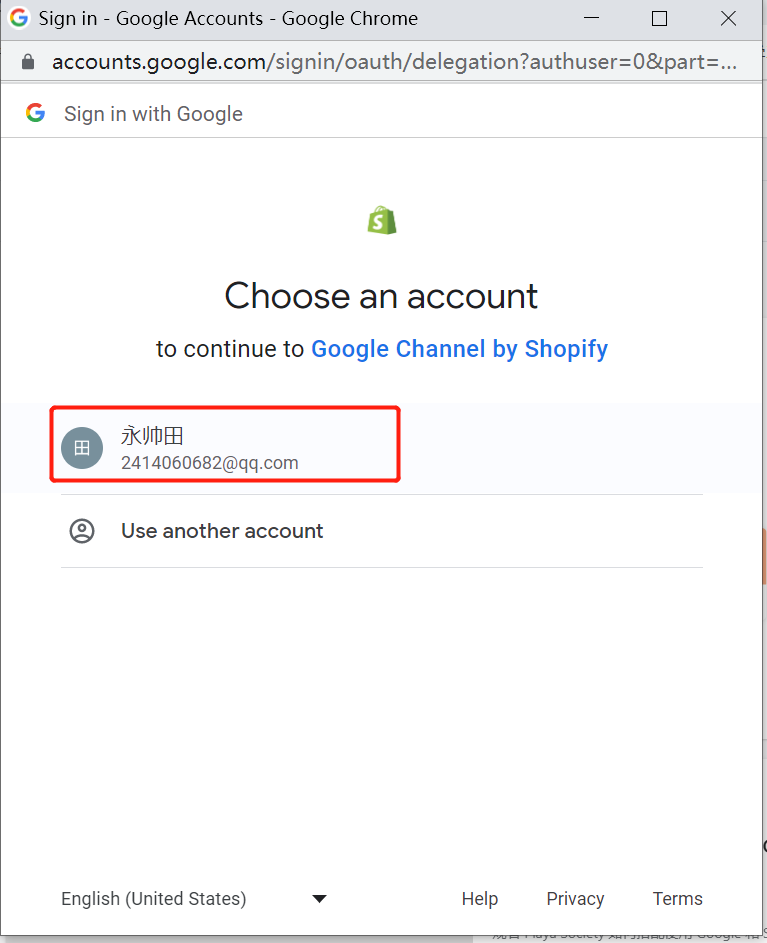Click the Google G logo beside Sign in with Google
767x943 pixels.
36,113
